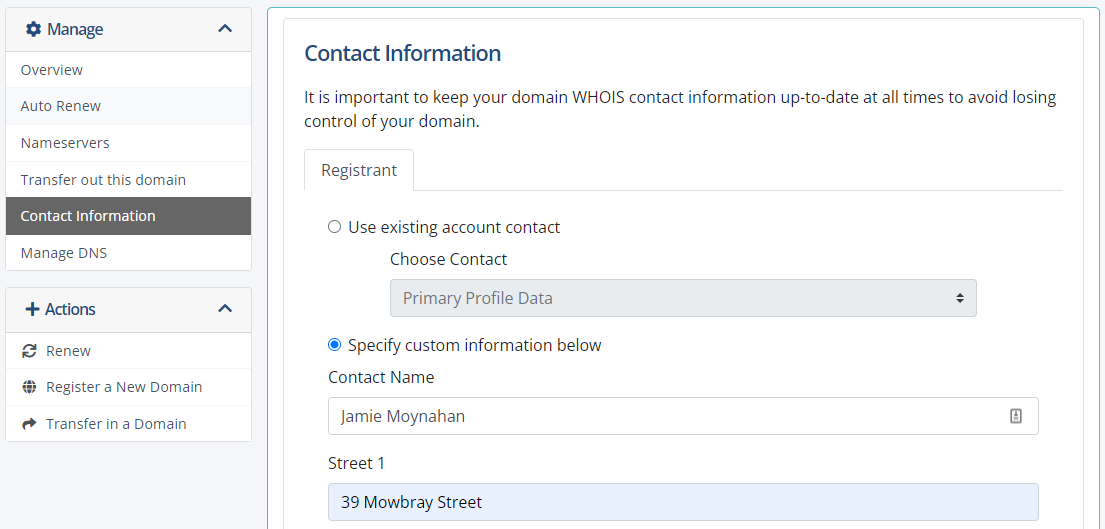Screen dimensions: 1105x529
Task: Collapse the Manage panel chevron
Action: click(x=225, y=29)
